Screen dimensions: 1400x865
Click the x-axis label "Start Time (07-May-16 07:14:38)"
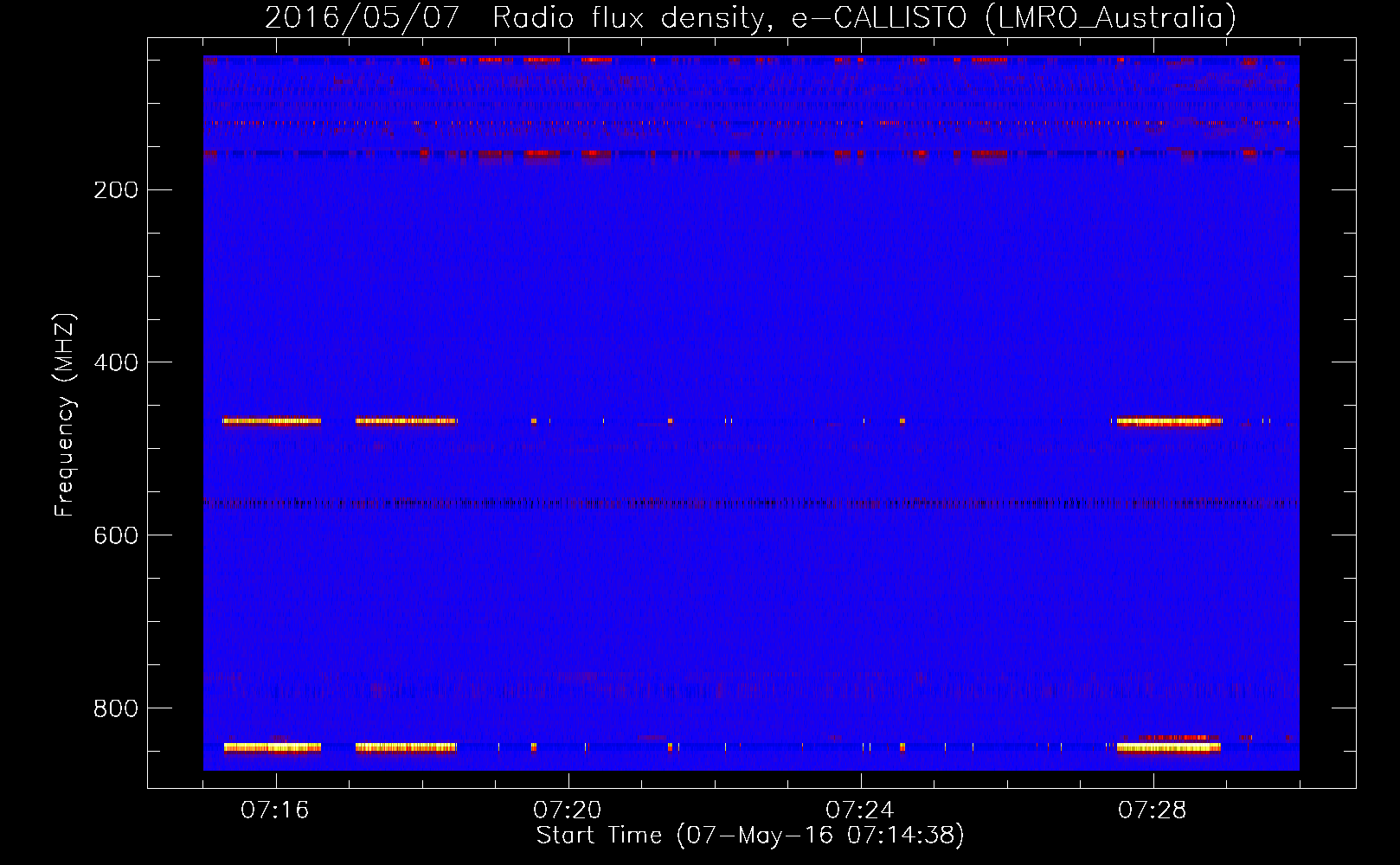coord(750,836)
